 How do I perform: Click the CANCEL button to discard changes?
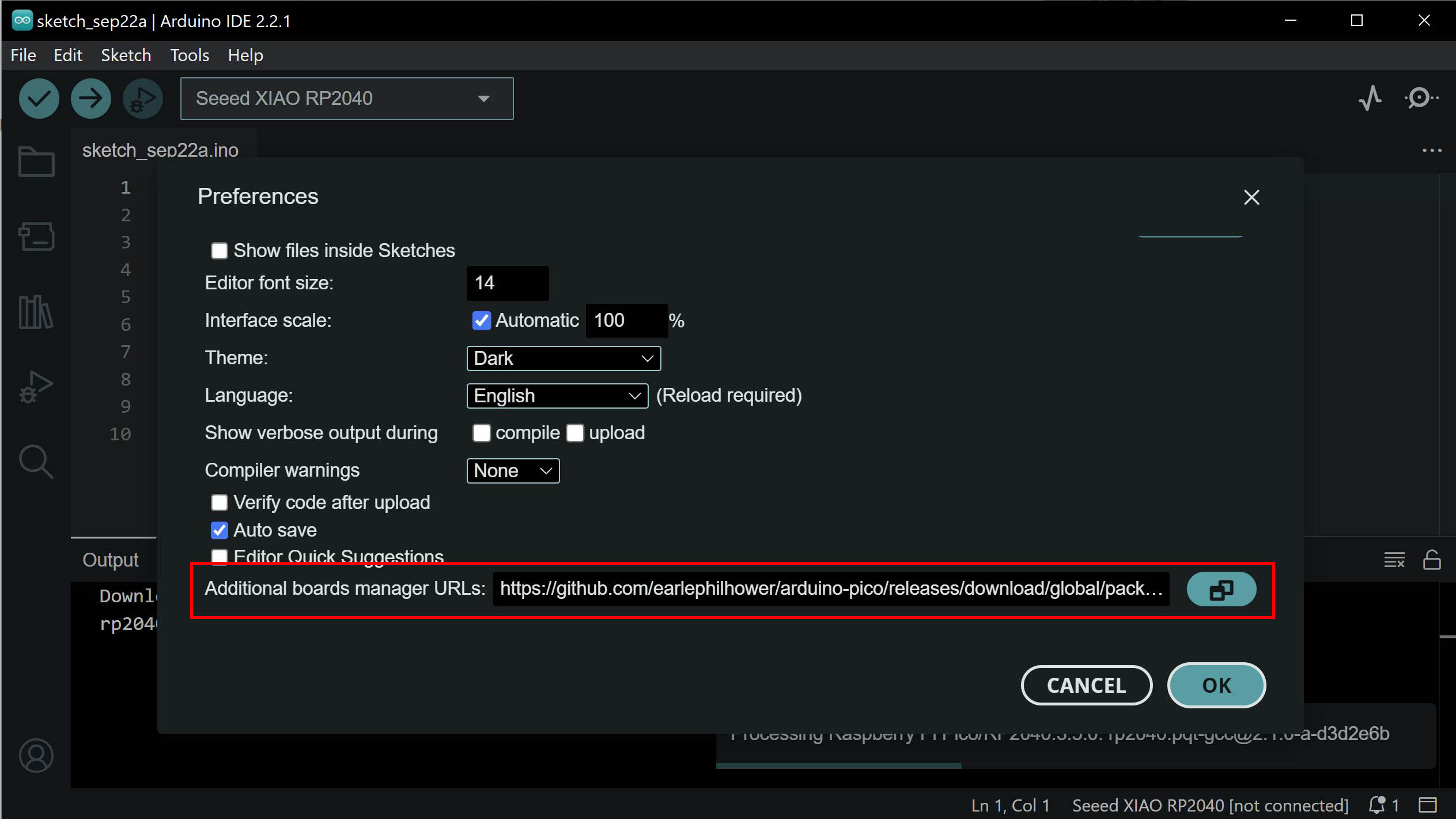(1086, 685)
